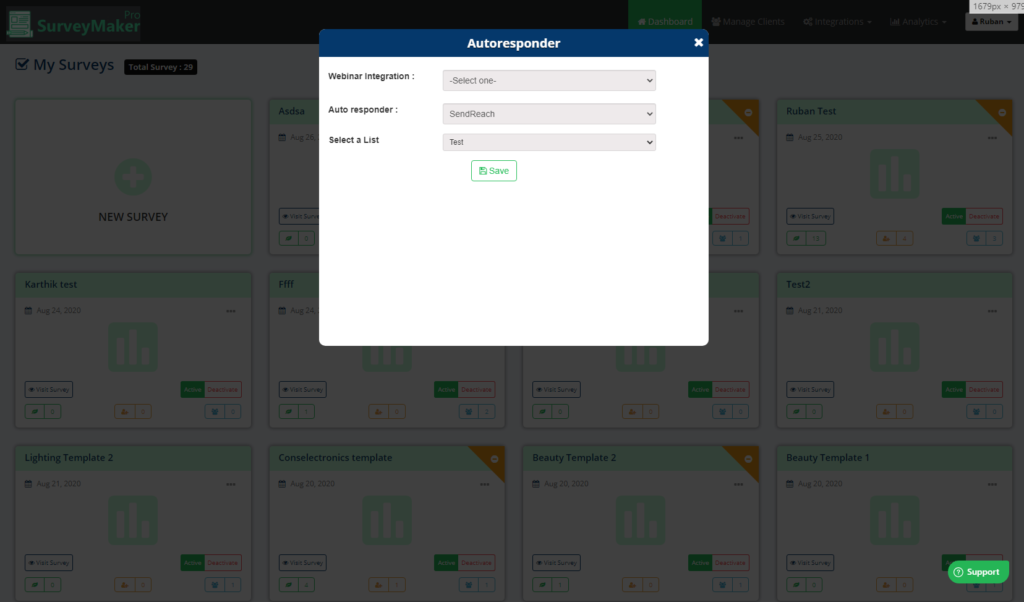
Task: Save the autoresponder settings
Action: point(494,170)
